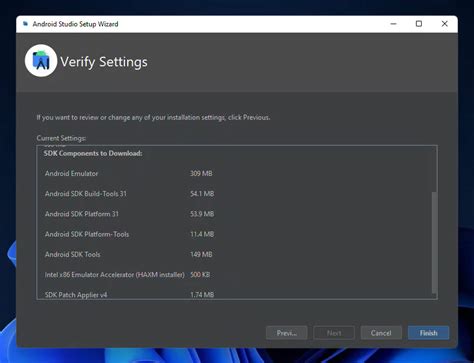Minimize the Setup Wizard window

tap(393, 24)
